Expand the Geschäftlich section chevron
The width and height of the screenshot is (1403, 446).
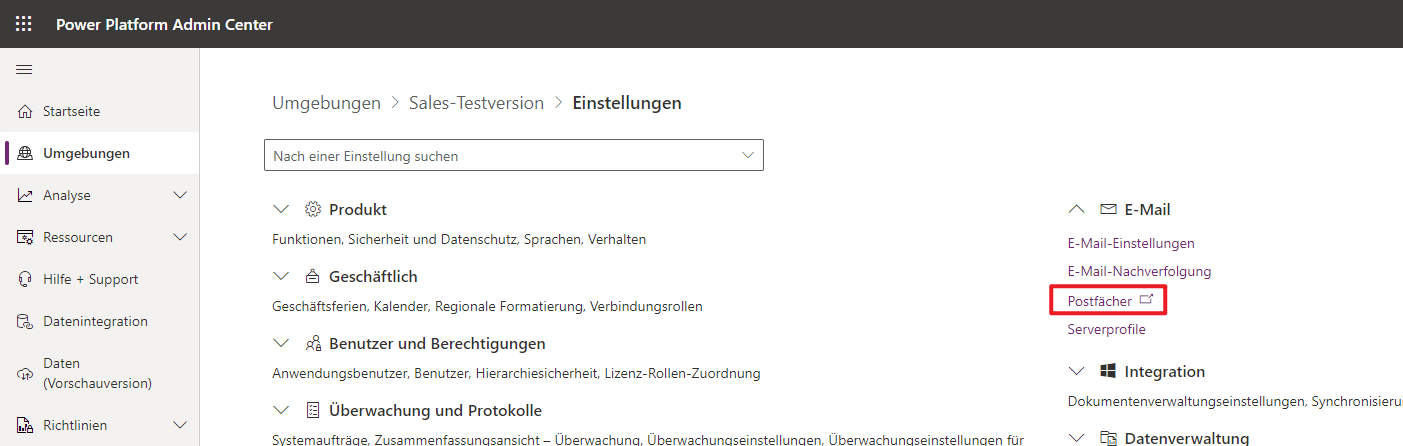coord(281,276)
